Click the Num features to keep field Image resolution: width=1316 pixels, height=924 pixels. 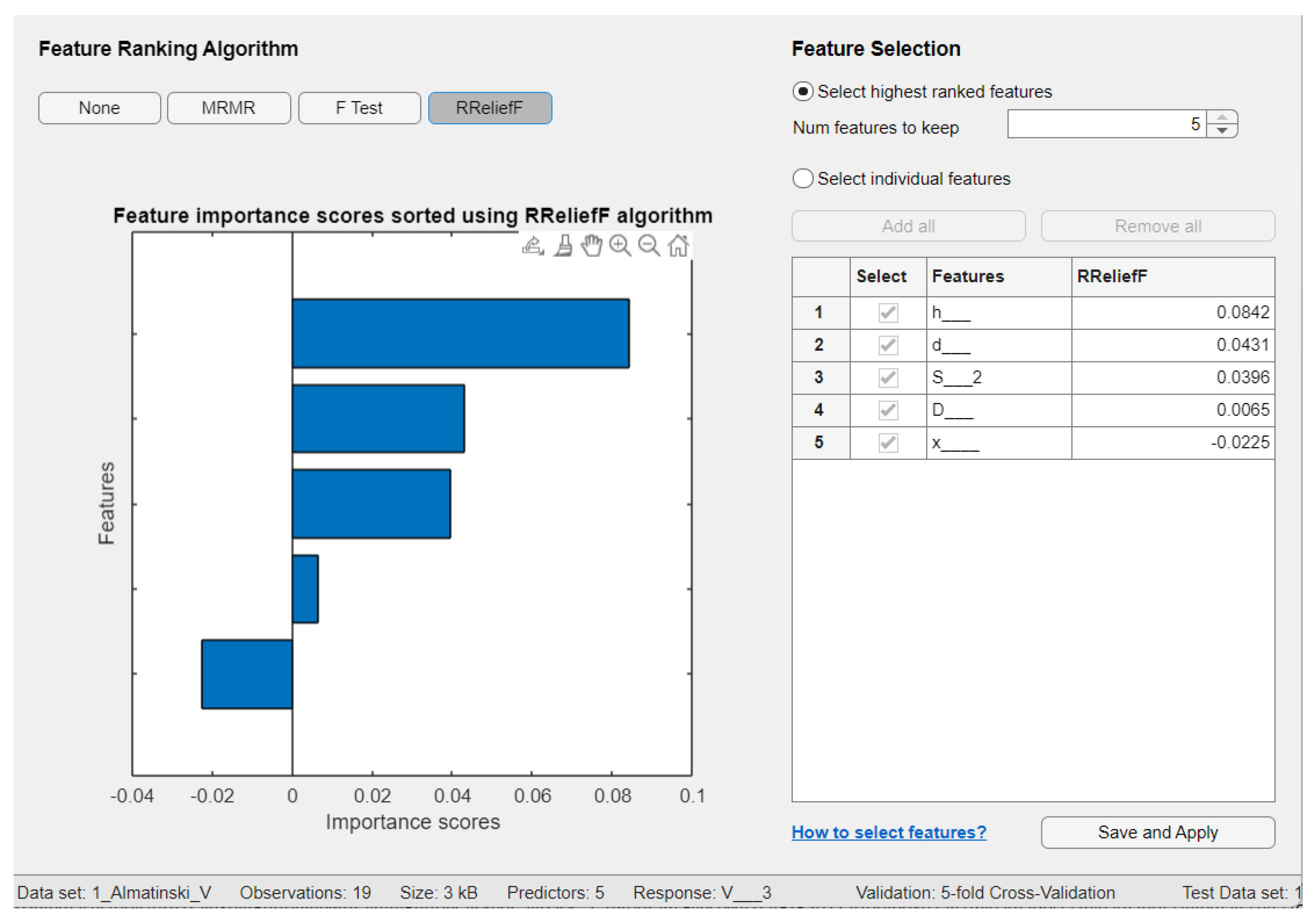pyautogui.click(x=1106, y=124)
